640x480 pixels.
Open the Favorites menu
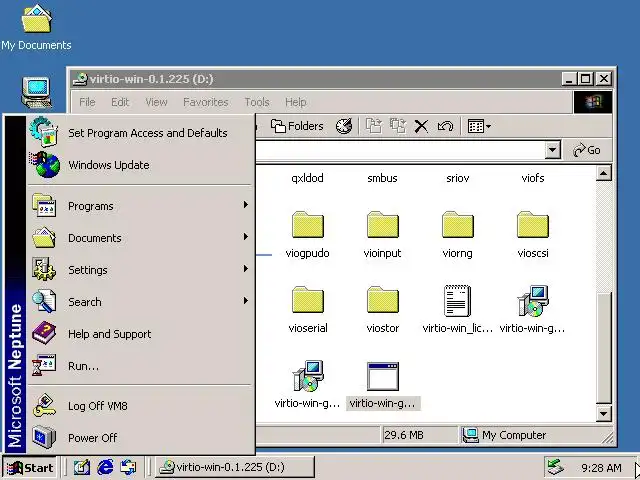[206, 102]
